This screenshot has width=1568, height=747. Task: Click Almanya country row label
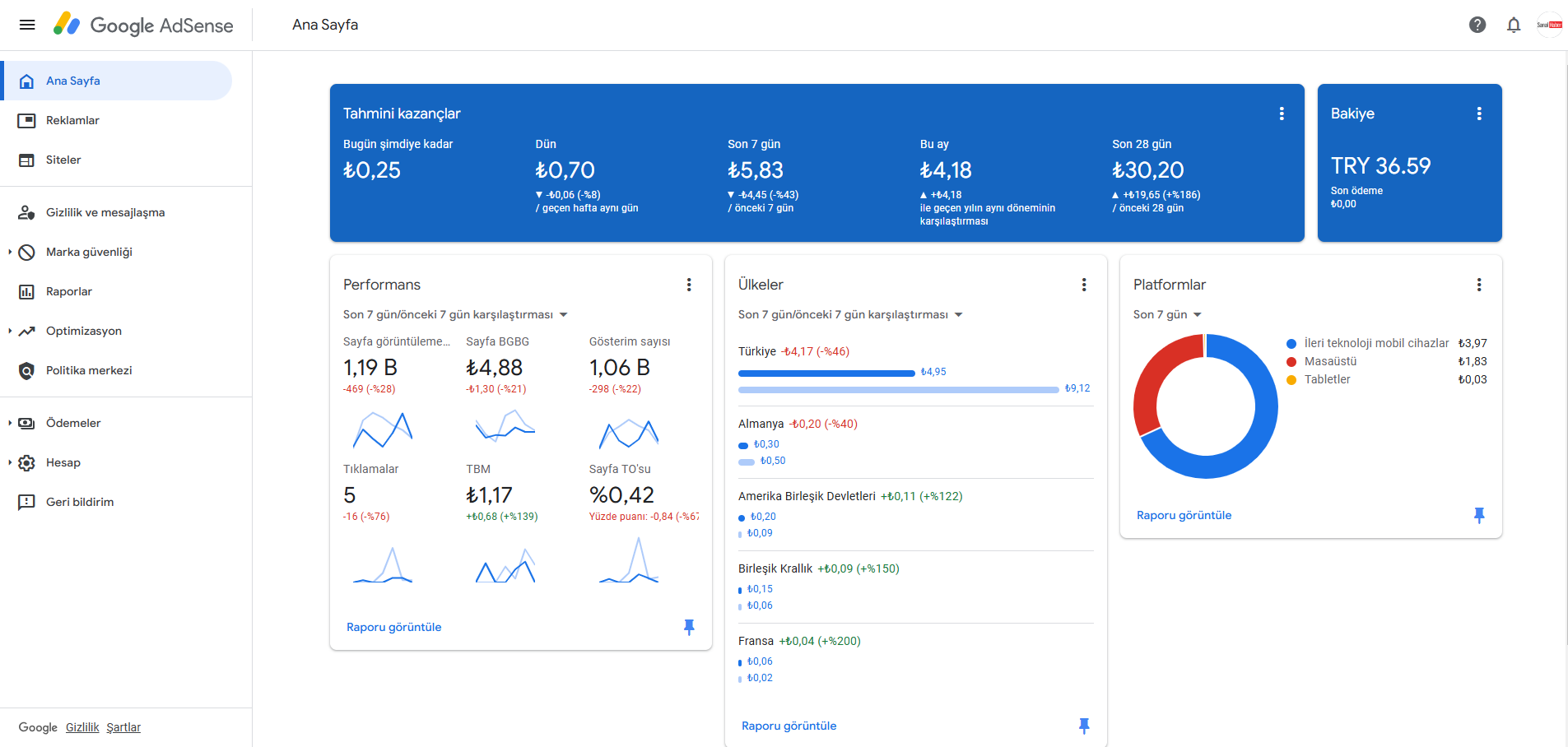[x=761, y=424]
